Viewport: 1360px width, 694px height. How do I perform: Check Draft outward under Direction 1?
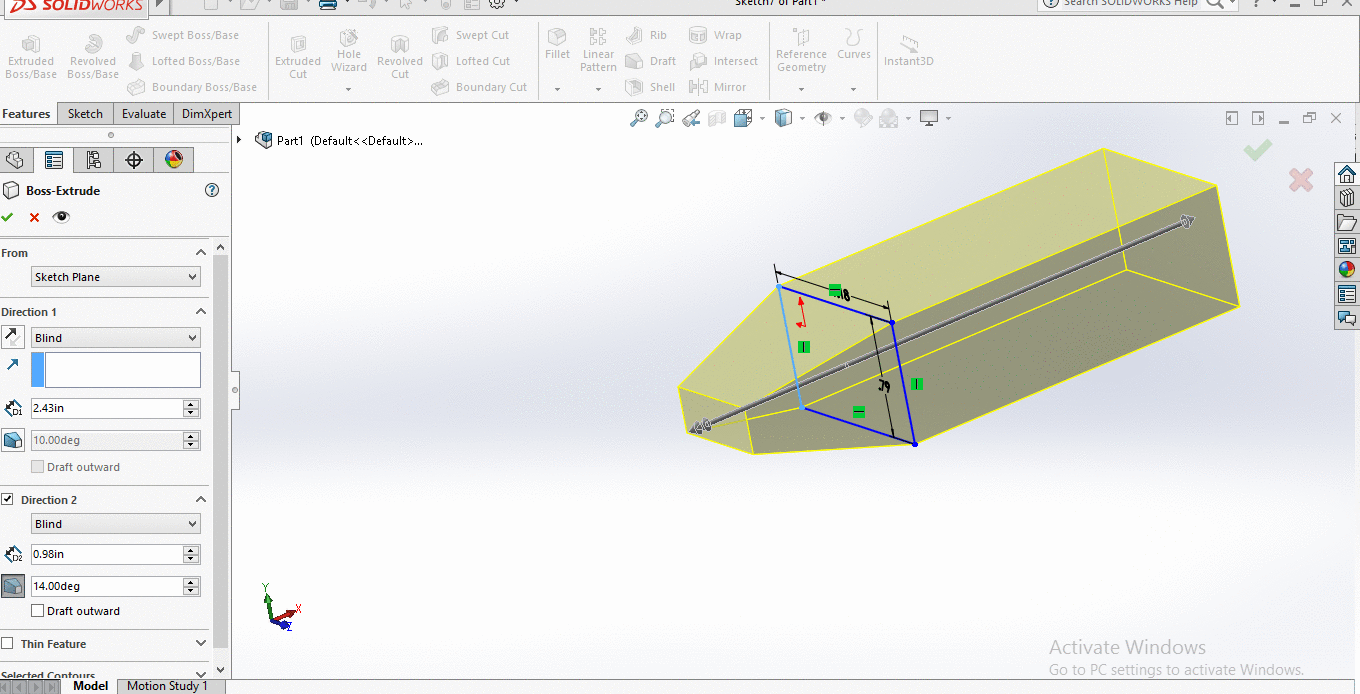pyautogui.click(x=37, y=467)
